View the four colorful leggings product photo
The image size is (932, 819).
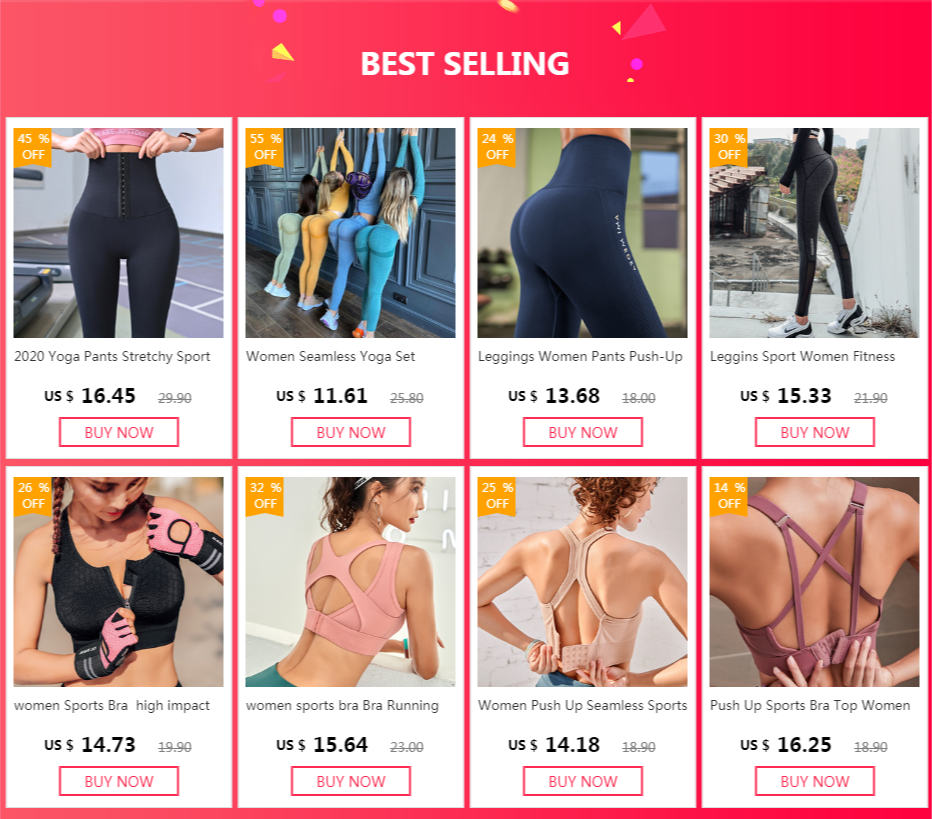click(x=351, y=233)
